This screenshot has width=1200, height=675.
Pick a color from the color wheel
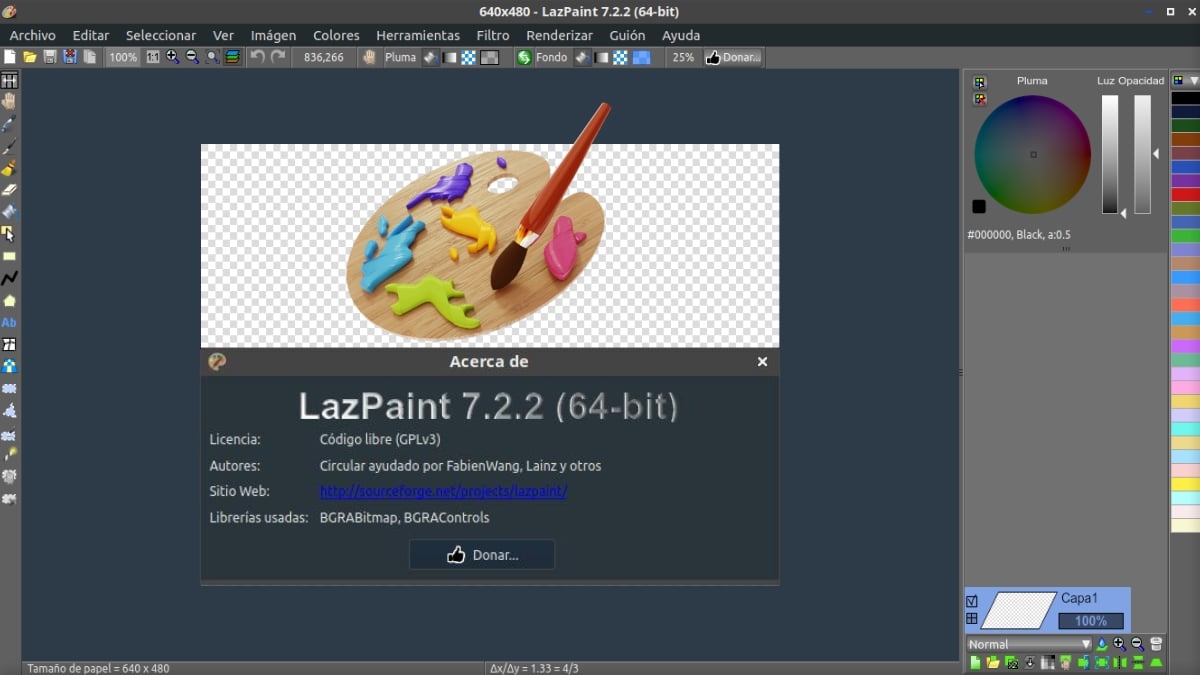[x=1031, y=155]
